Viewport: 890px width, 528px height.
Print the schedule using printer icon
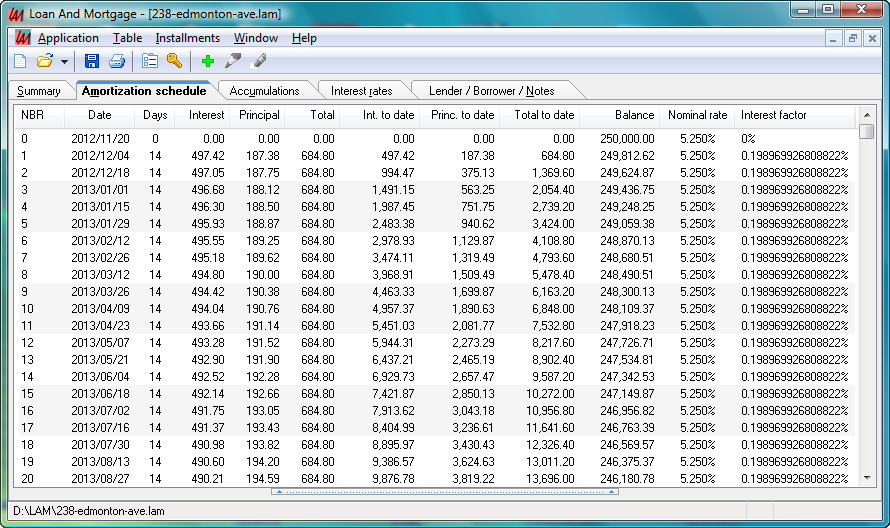pyautogui.click(x=117, y=61)
